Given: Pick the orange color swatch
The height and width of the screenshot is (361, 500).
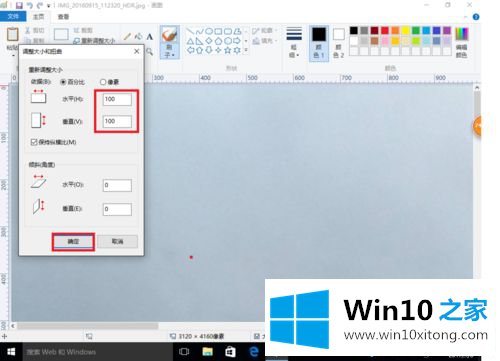Looking at the screenshot, I should [x=395, y=31].
